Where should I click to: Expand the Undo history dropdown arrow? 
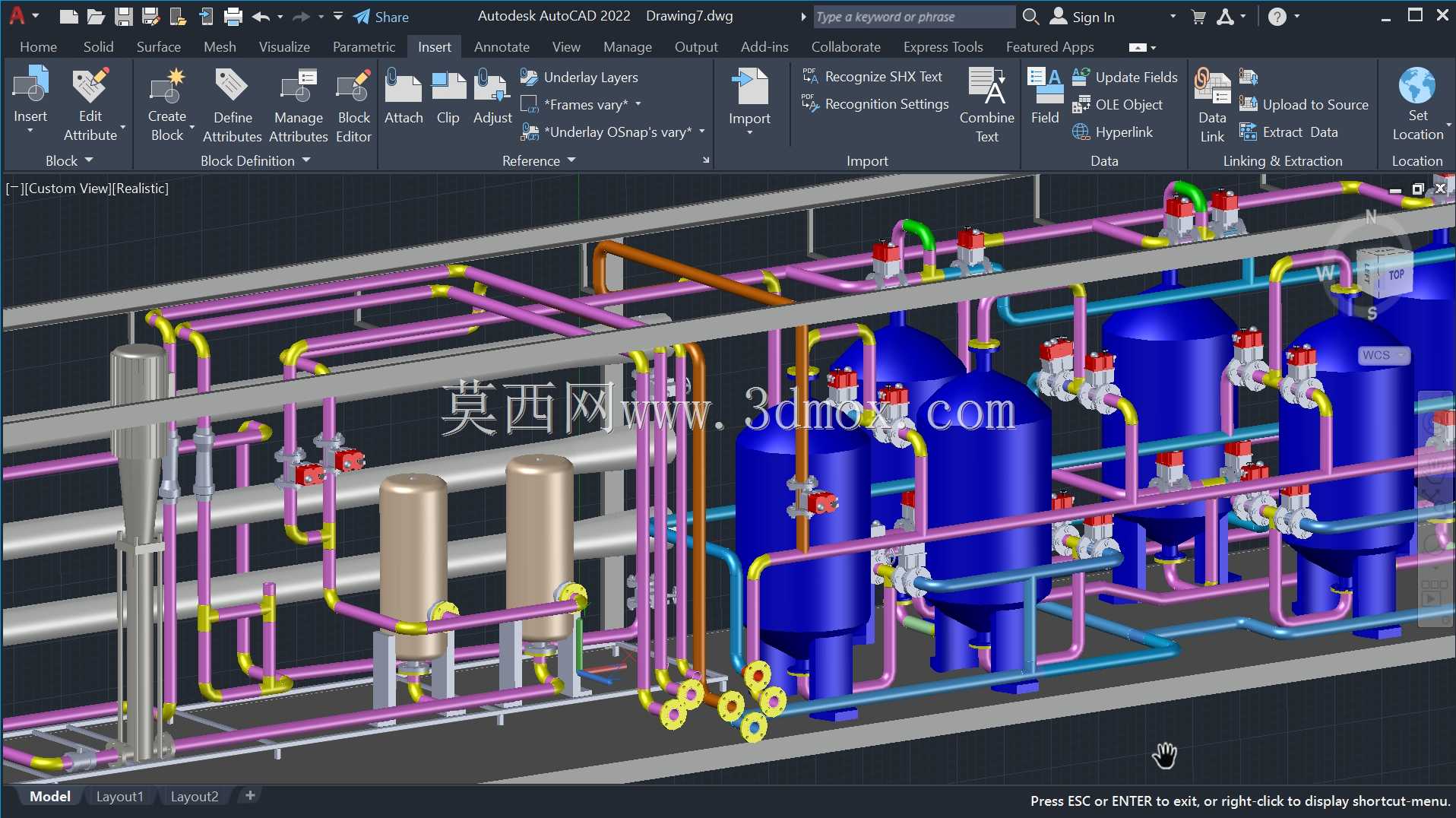280,16
